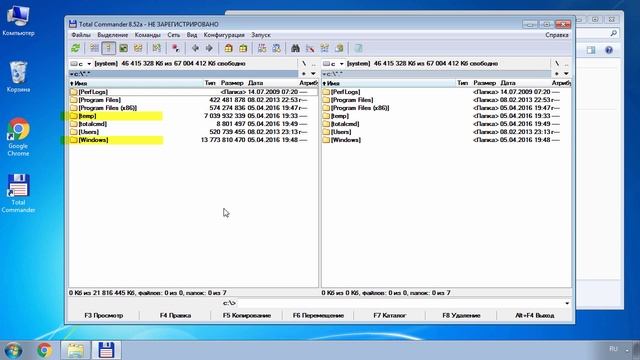Click the help icon in background window
Viewport: 640px width, 360px height.
click(x=609, y=50)
